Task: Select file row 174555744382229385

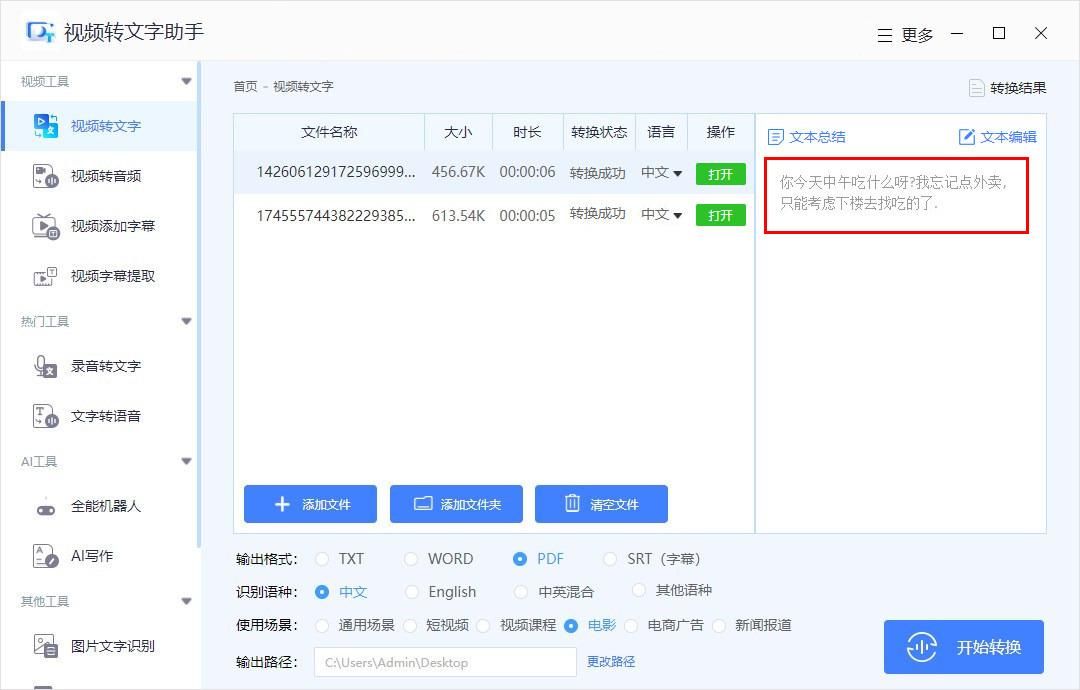Action: click(494, 216)
